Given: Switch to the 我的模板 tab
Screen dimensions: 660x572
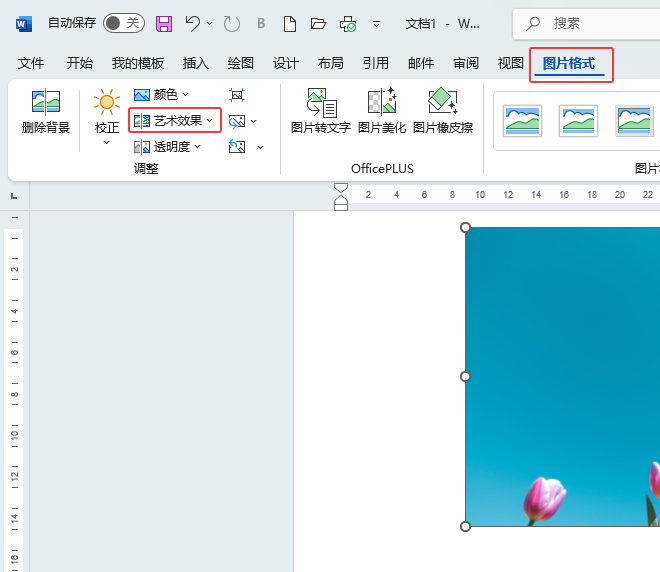Looking at the screenshot, I should point(138,64).
